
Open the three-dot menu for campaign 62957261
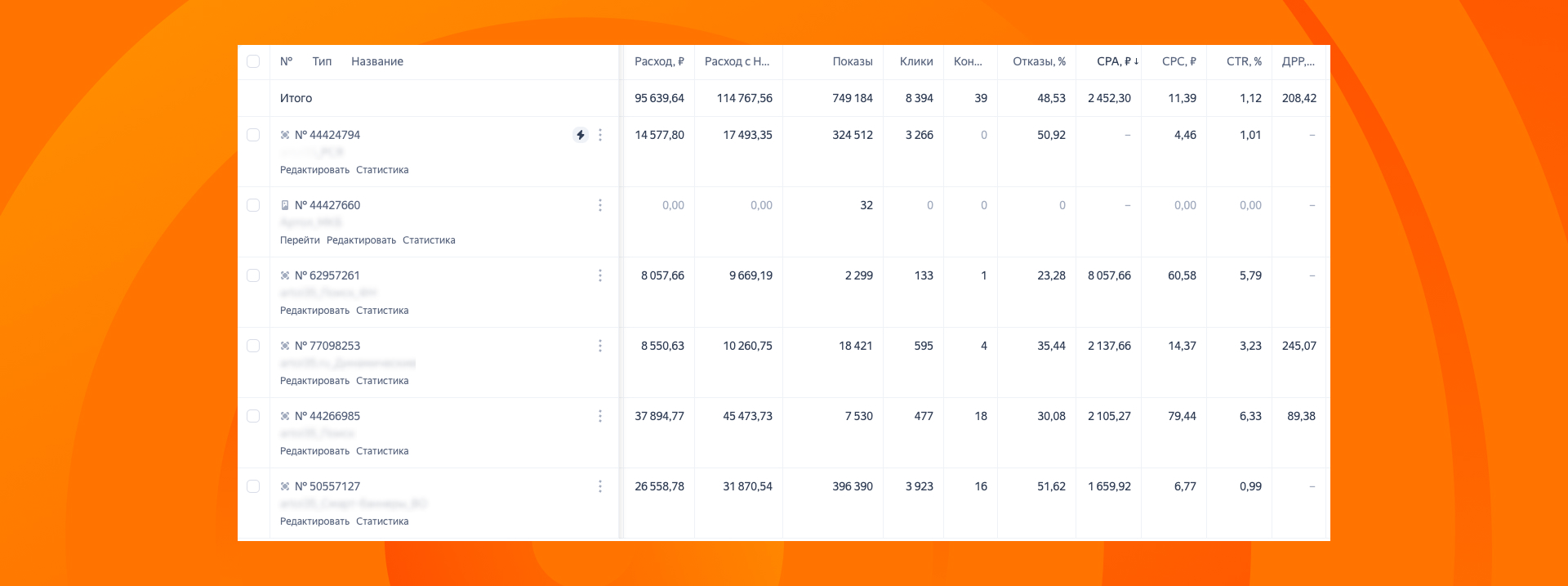[x=600, y=275]
